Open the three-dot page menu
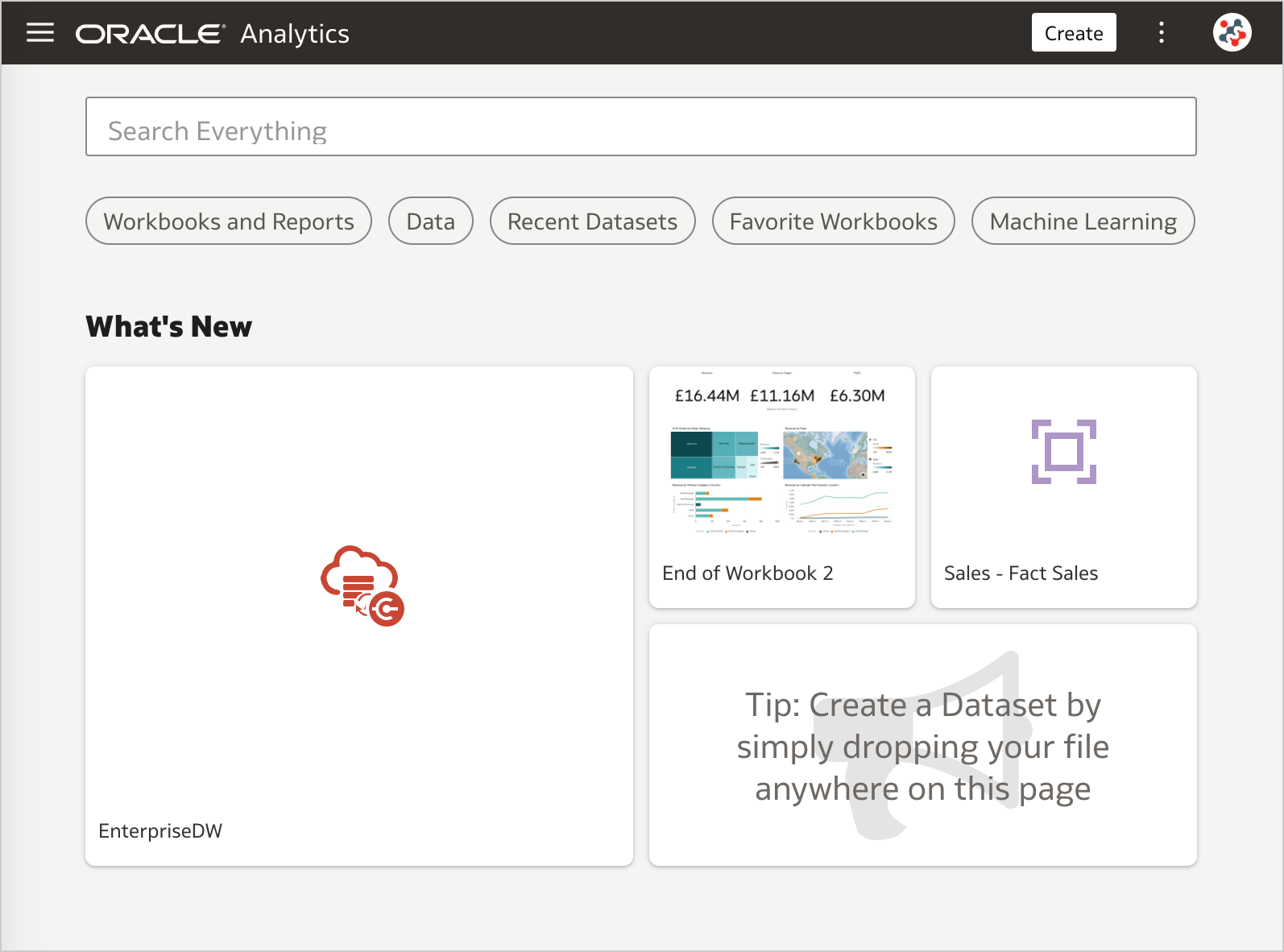Screen dimensions: 1284x952 tap(1161, 32)
